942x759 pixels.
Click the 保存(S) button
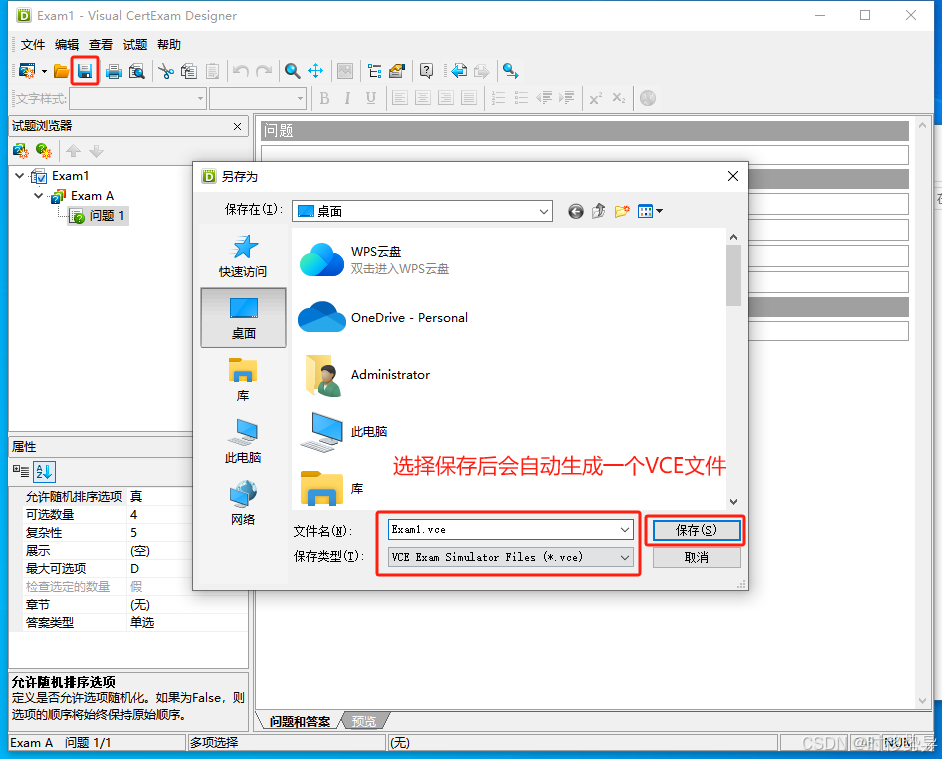696,530
